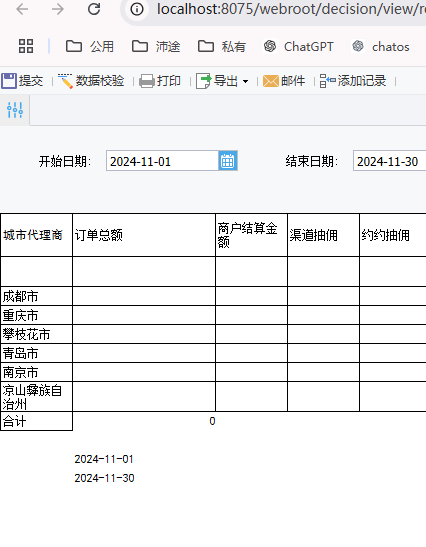
Task: Click the browser address bar URL
Action: click(291, 9)
